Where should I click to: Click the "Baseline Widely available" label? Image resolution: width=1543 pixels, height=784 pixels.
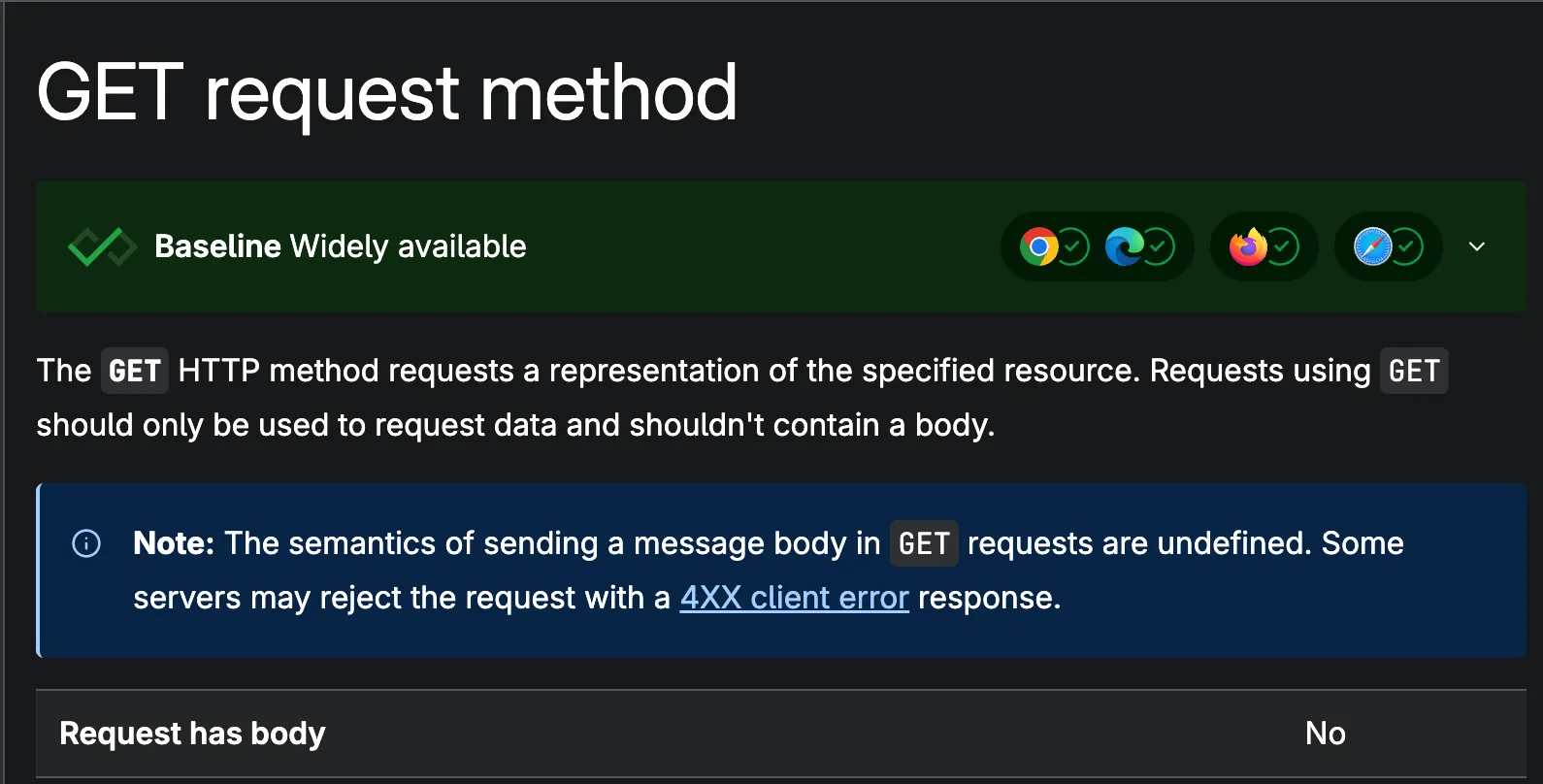(x=340, y=246)
